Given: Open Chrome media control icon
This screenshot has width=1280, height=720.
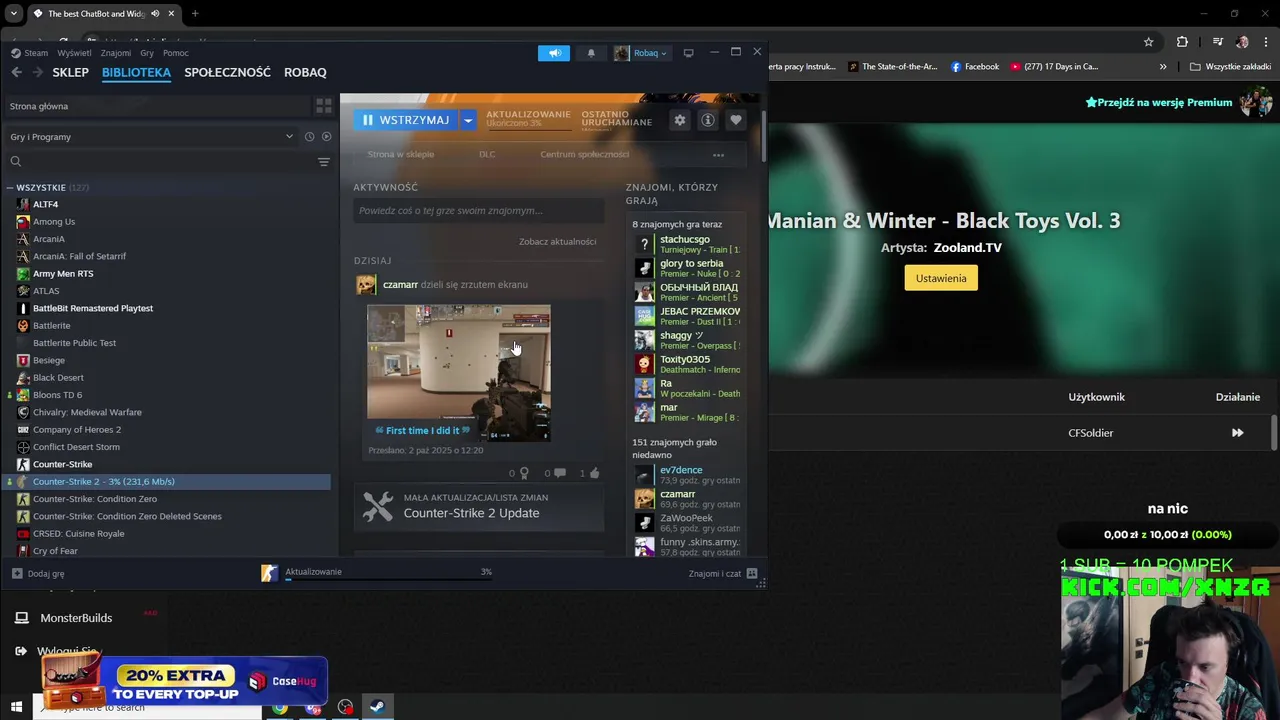Looking at the screenshot, I should coord(1217,42).
